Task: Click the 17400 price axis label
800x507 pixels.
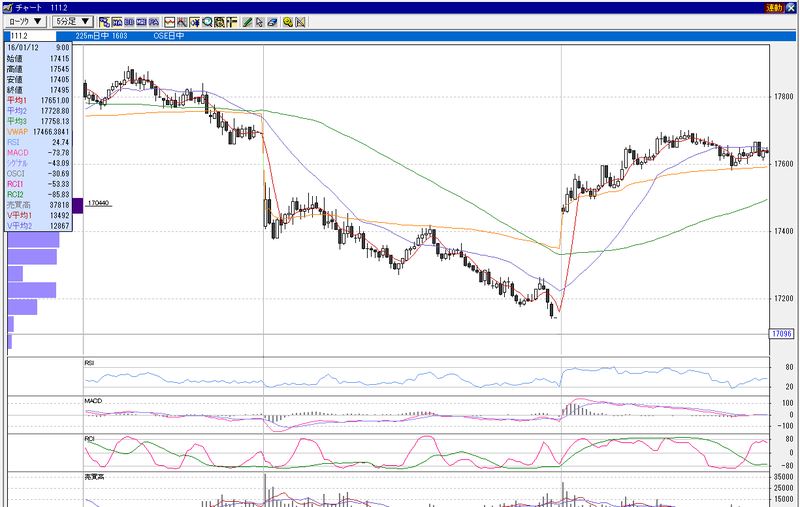Action: click(784, 231)
